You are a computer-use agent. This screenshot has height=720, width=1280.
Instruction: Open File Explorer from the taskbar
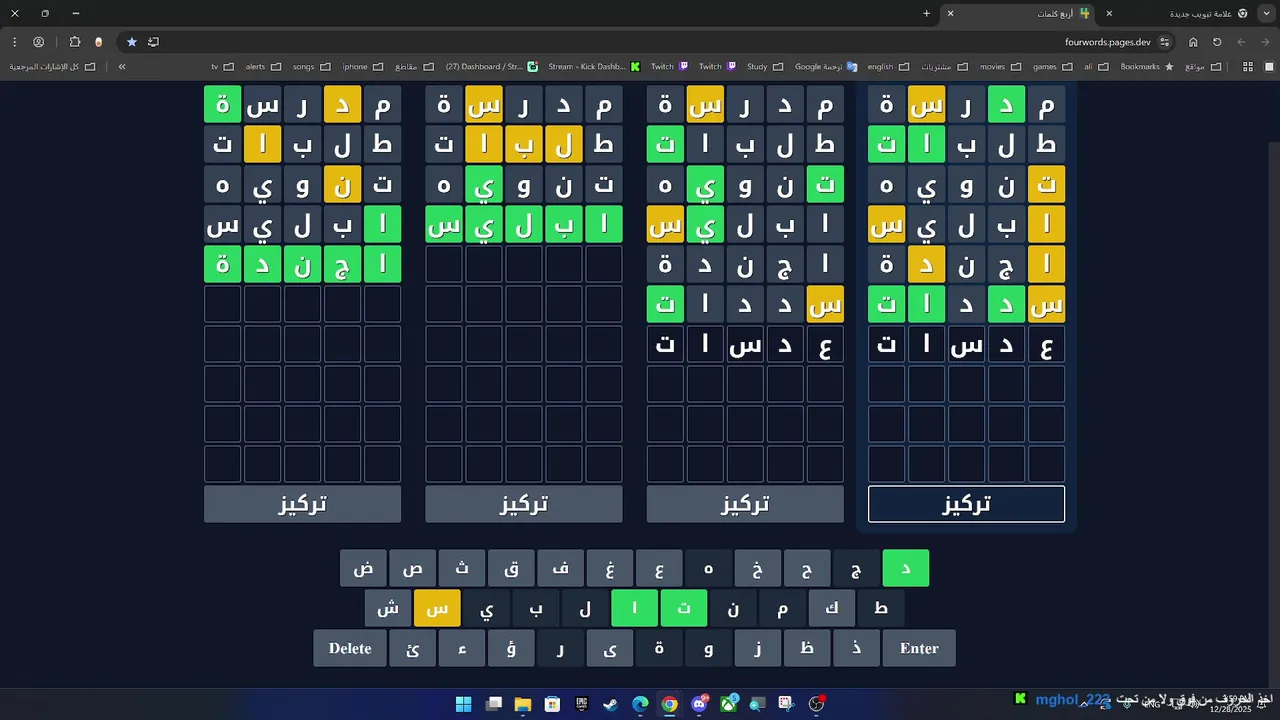point(523,704)
